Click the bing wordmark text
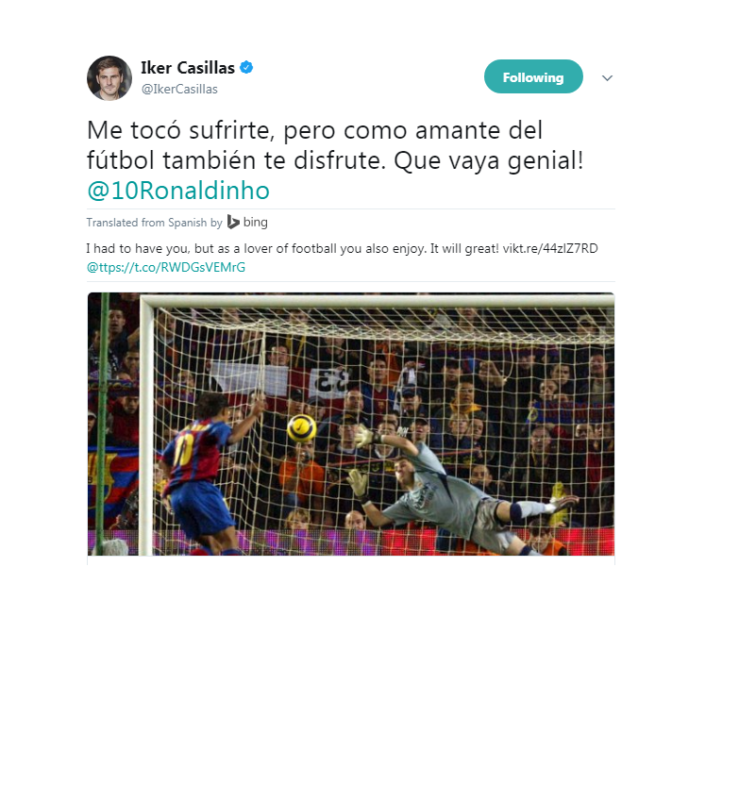This screenshot has height=800, width=756. [x=255, y=222]
